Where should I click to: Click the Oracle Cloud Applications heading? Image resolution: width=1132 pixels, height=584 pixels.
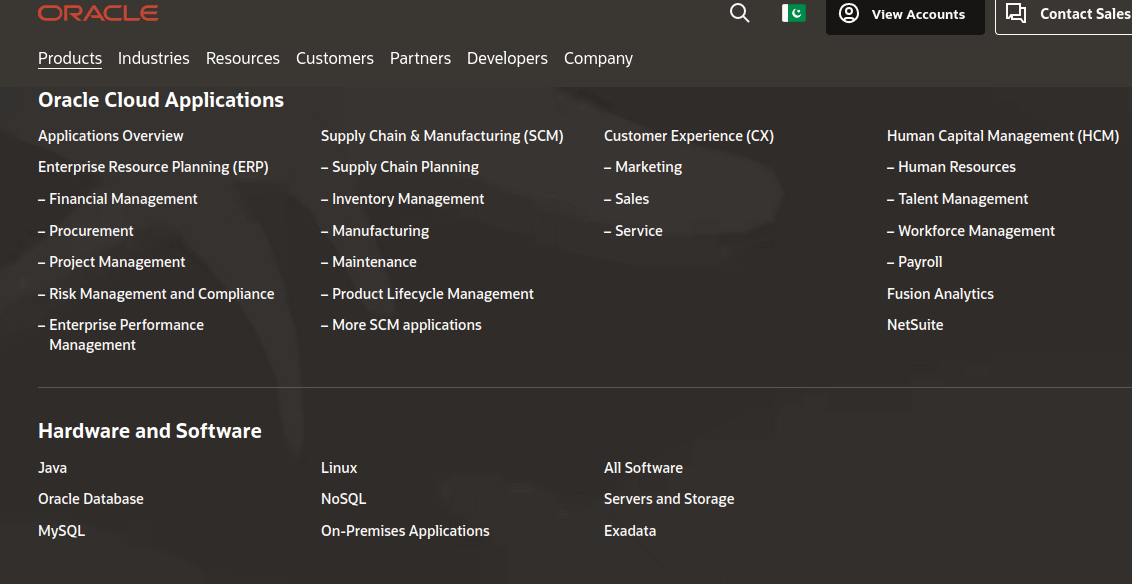161,100
